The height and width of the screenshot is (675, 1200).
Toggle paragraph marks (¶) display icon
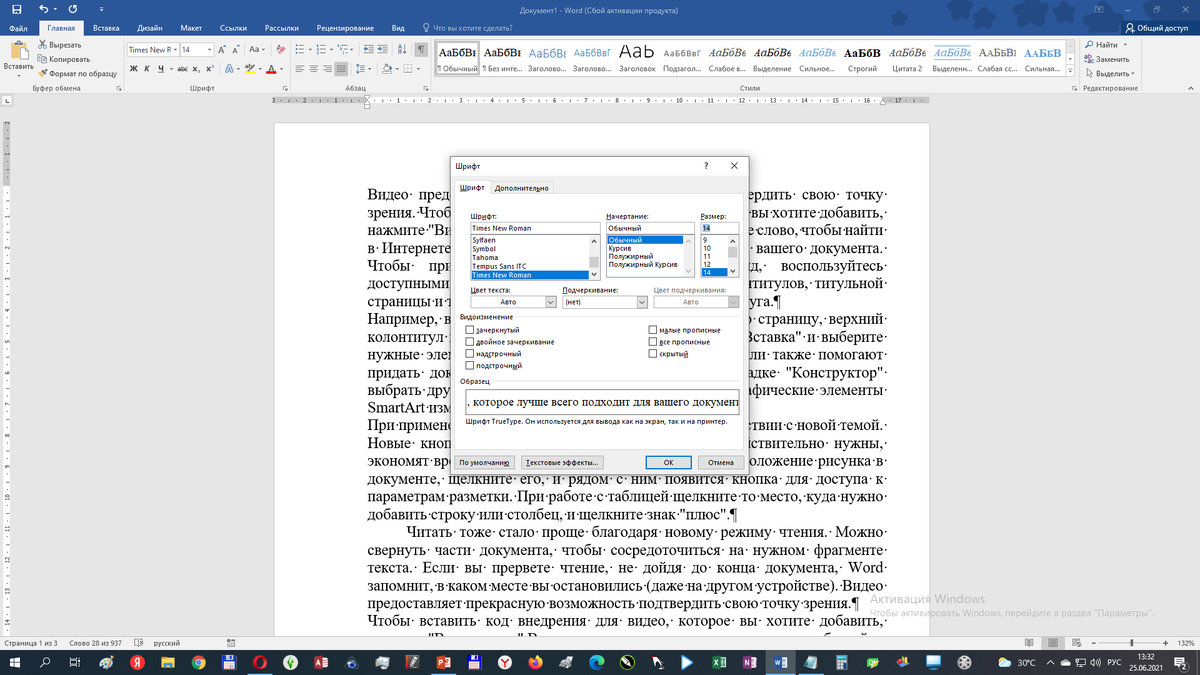[x=421, y=49]
